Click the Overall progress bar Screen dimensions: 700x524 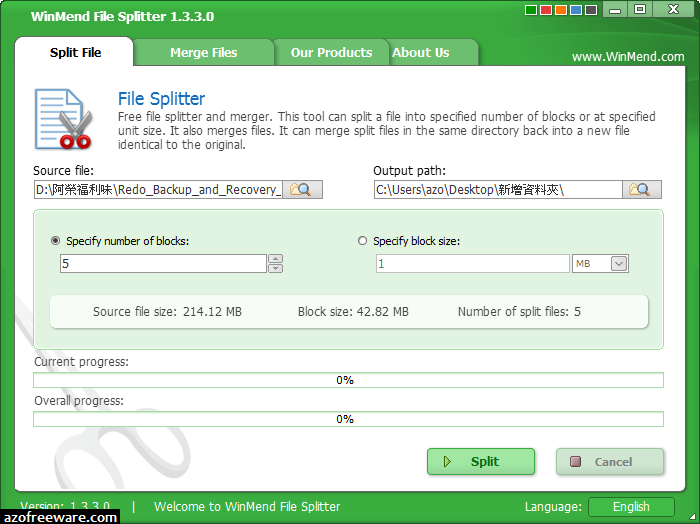pos(348,419)
